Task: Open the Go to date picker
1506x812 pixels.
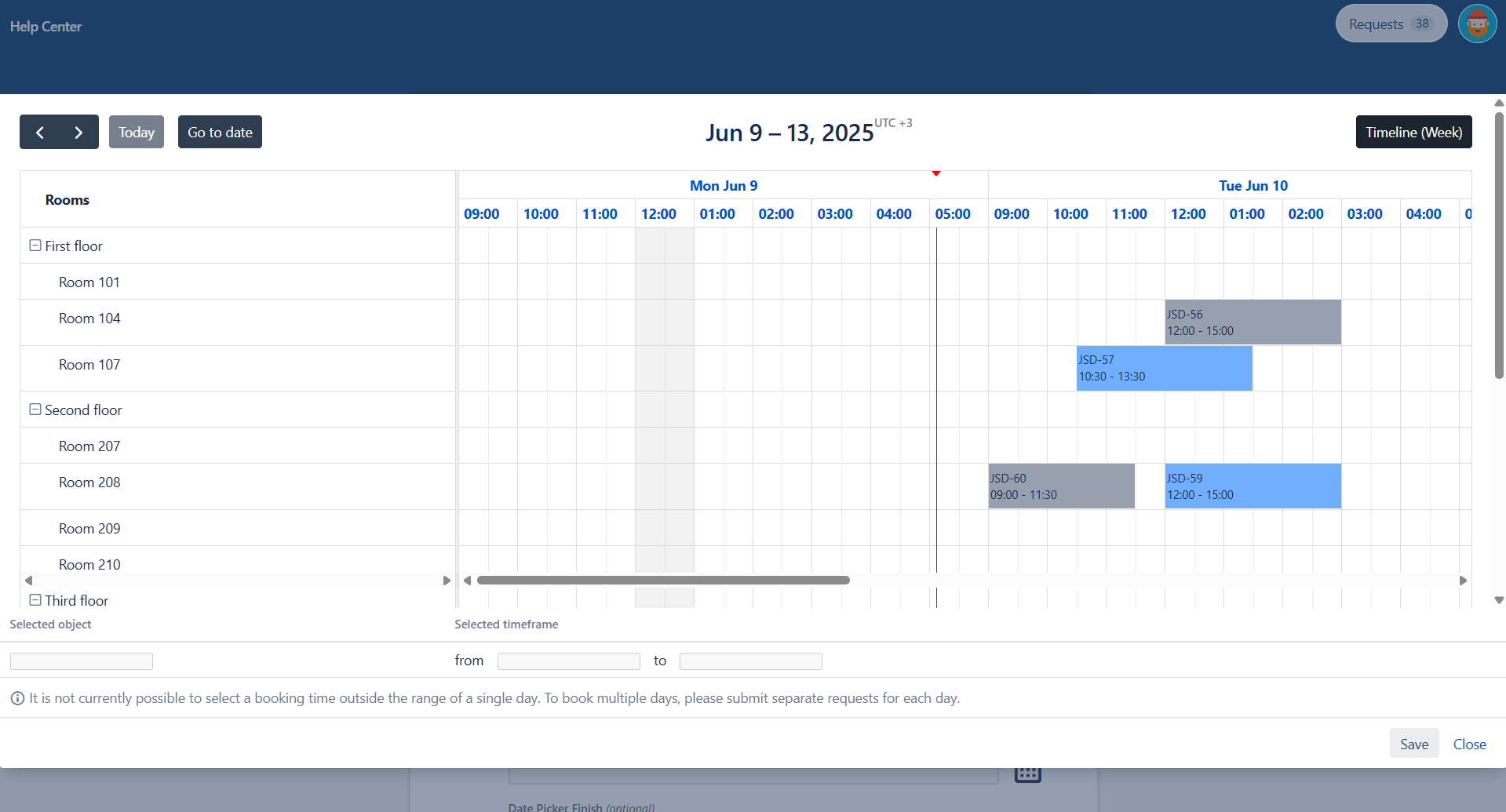Action: tap(220, 133)
